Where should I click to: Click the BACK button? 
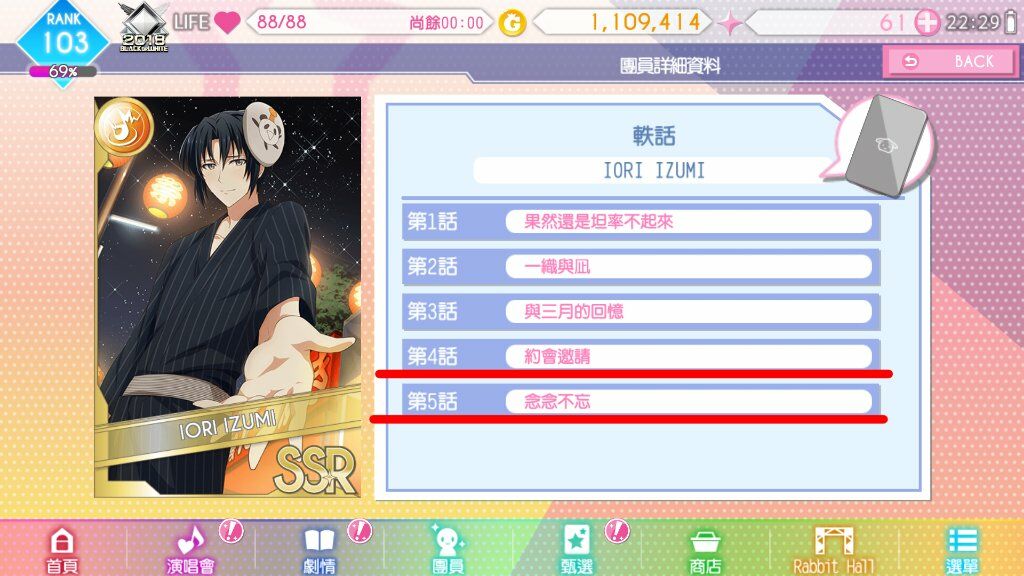[x=950, y=61]
